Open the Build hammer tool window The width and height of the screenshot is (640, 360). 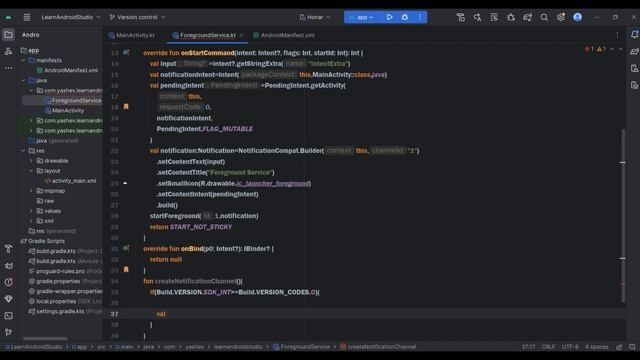click(8, 249)
